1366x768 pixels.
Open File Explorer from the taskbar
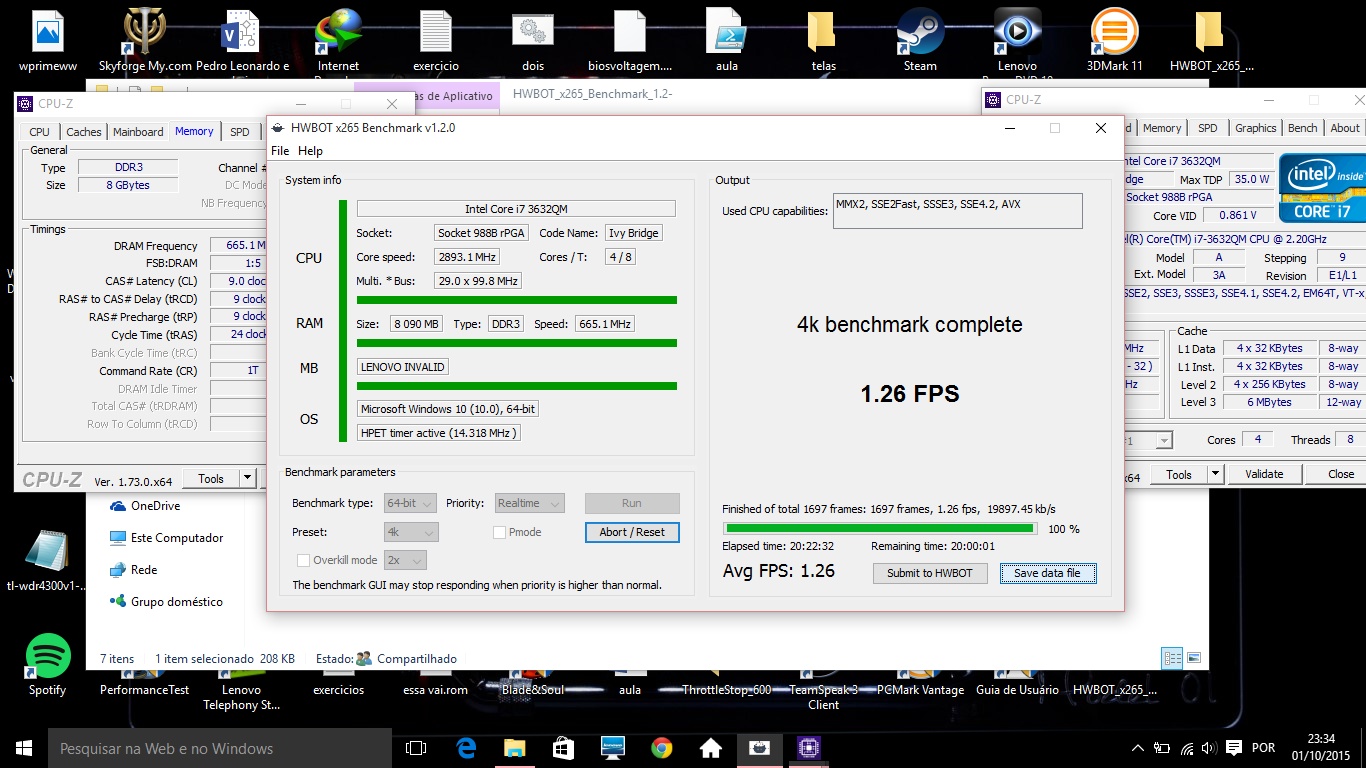514,748
